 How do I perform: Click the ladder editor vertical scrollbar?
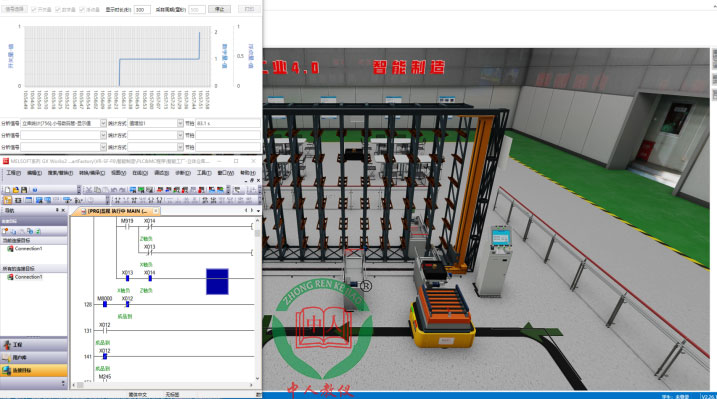click(257, 299)
